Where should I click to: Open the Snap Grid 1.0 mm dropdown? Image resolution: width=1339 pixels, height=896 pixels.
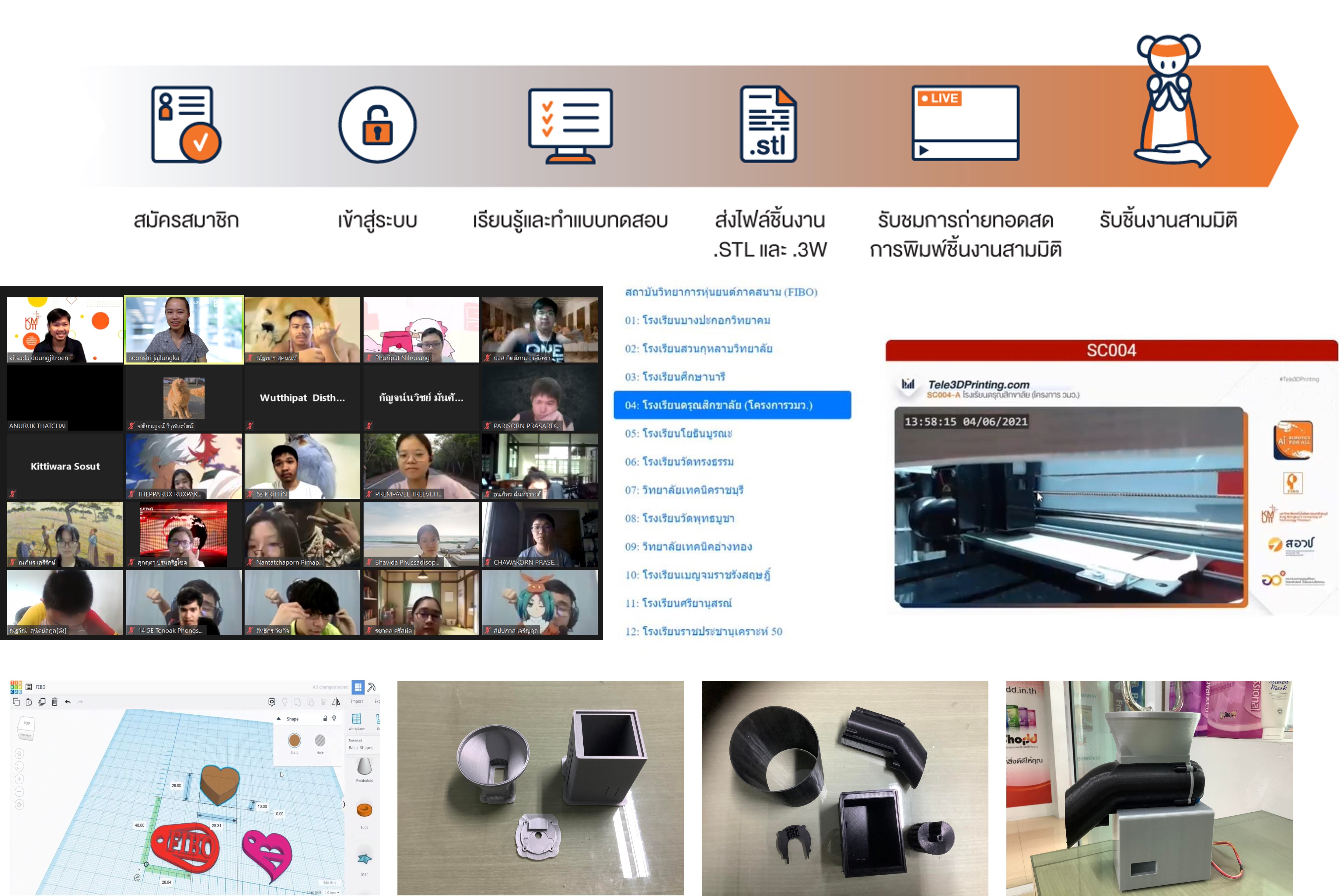[331, 892]
